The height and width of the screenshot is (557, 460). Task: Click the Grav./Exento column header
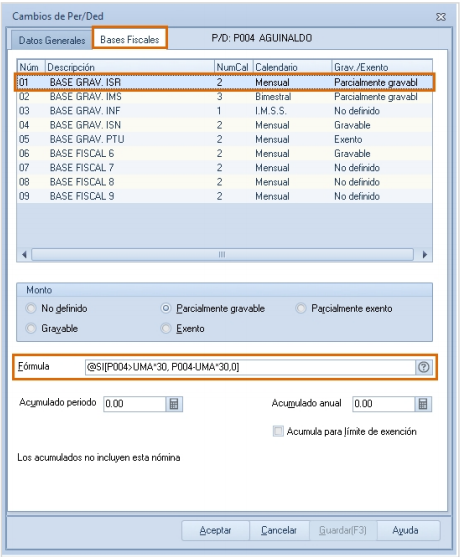coord(382,67)
